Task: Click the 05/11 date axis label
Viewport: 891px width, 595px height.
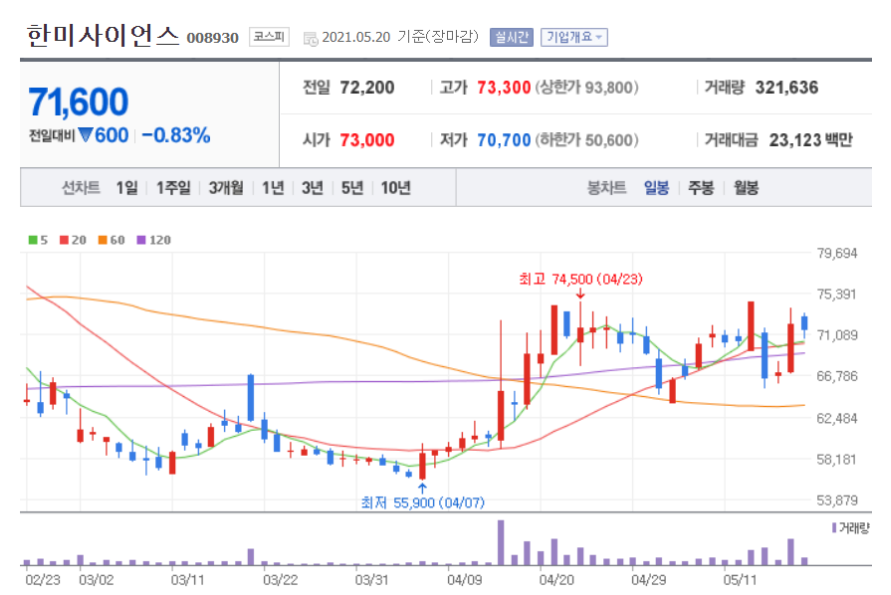Action: click(x=740, y=580)
